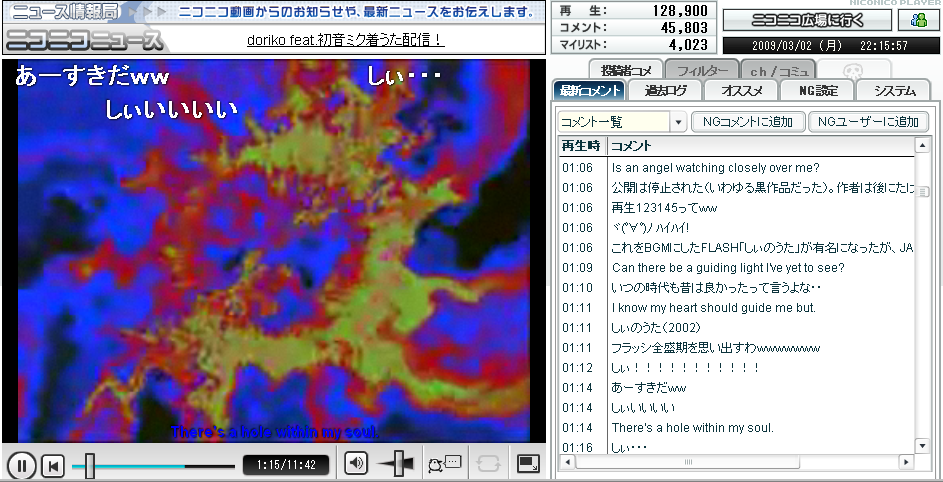Click the date and time display
Screen dimensions: 943x482
tap(830, 46)
